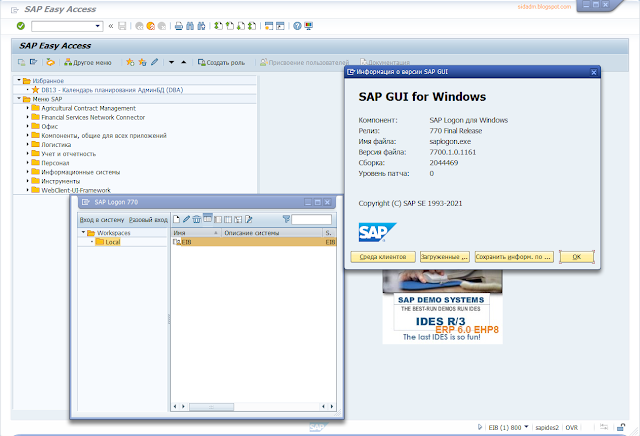Click the filter text field in SAP Logon
The height and width of the screenshot is (436, 640).
click(311, 220)
